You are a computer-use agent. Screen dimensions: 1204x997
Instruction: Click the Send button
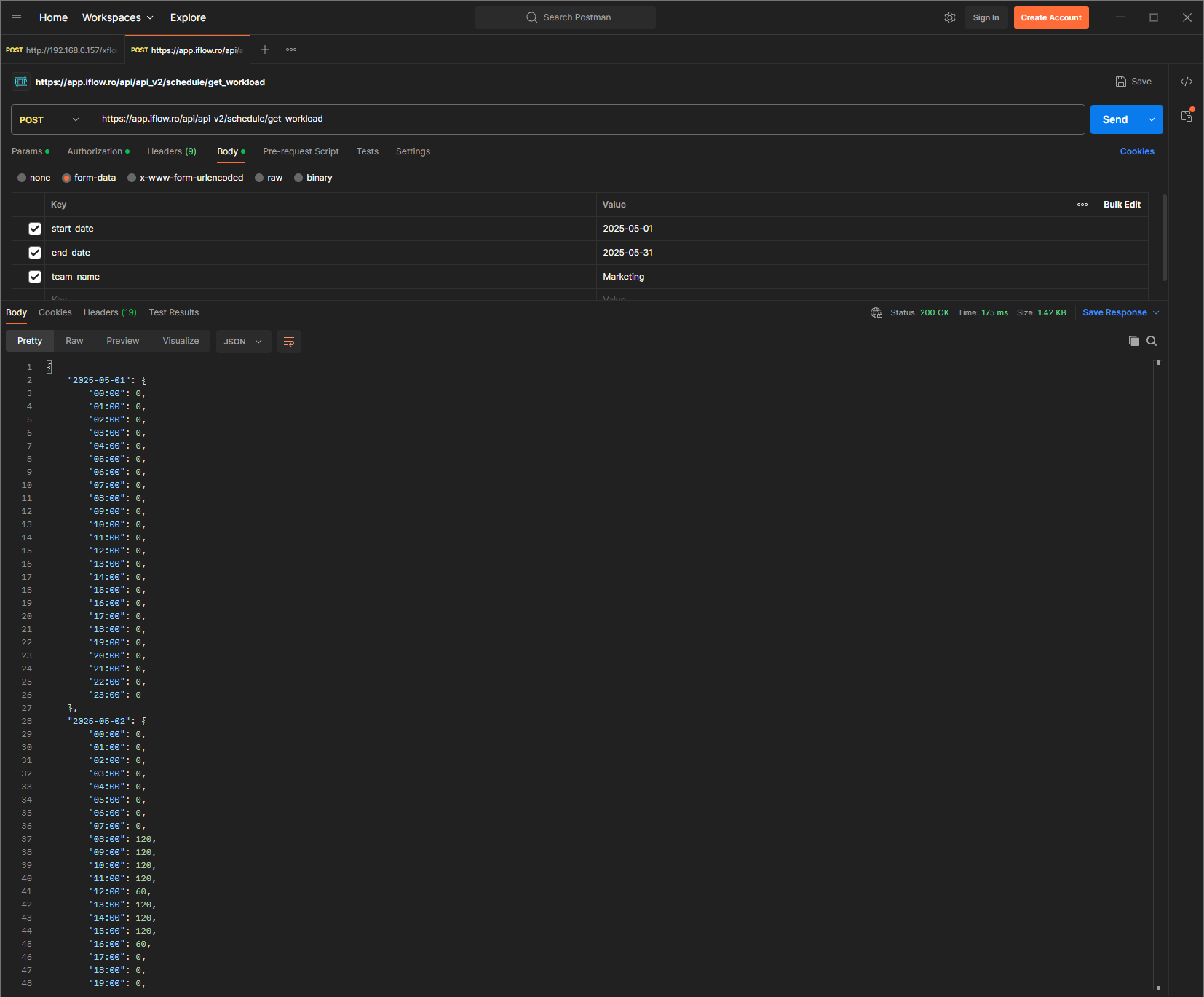[x=1115, y=119]
